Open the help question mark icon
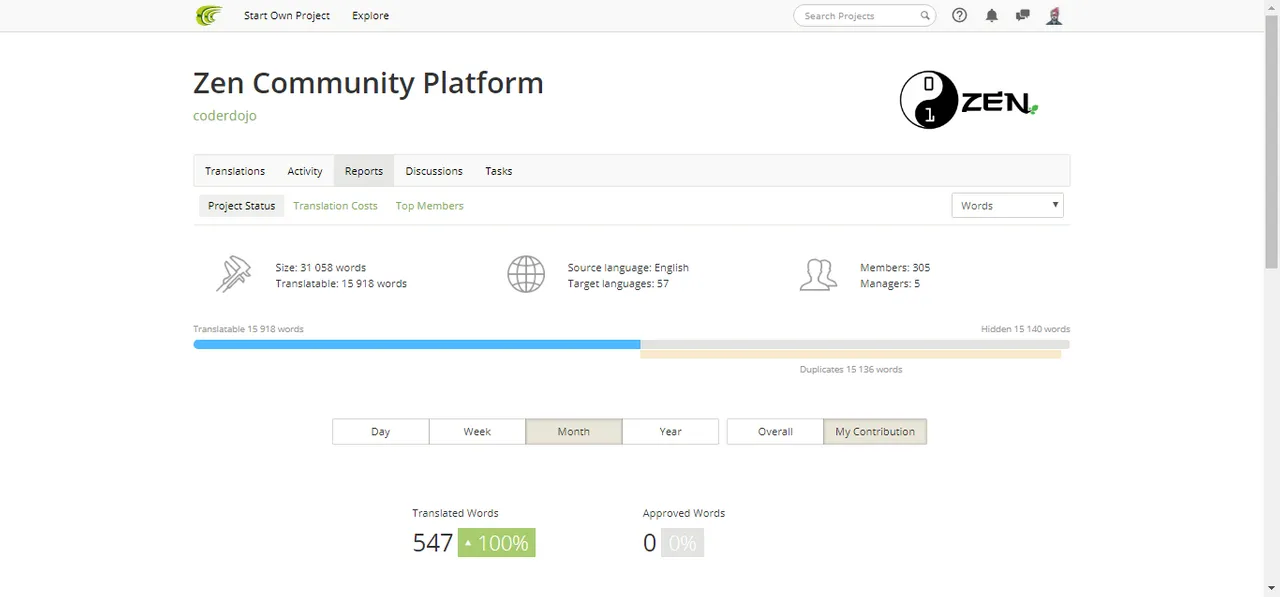The height and width of the screenshot is (597, 1280). tap(960, 15)
